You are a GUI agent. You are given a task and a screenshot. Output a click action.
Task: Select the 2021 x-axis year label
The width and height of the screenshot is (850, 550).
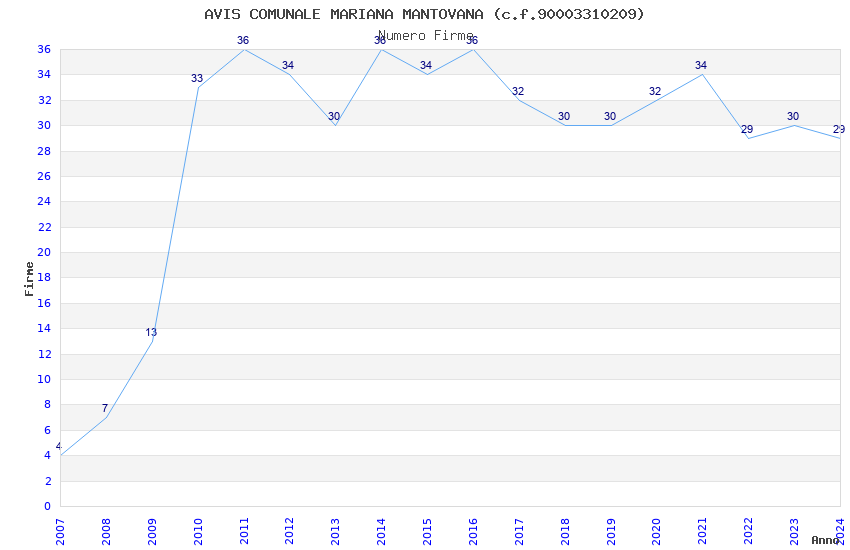click(703, 532)
